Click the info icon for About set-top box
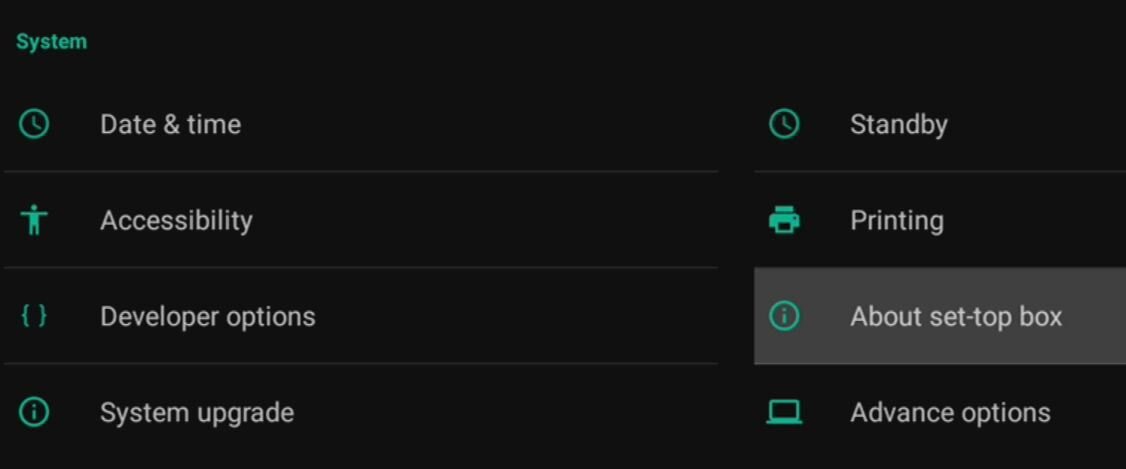This screenshot has width=1126, height=469. pyautogui.click(x=783, y=316)
